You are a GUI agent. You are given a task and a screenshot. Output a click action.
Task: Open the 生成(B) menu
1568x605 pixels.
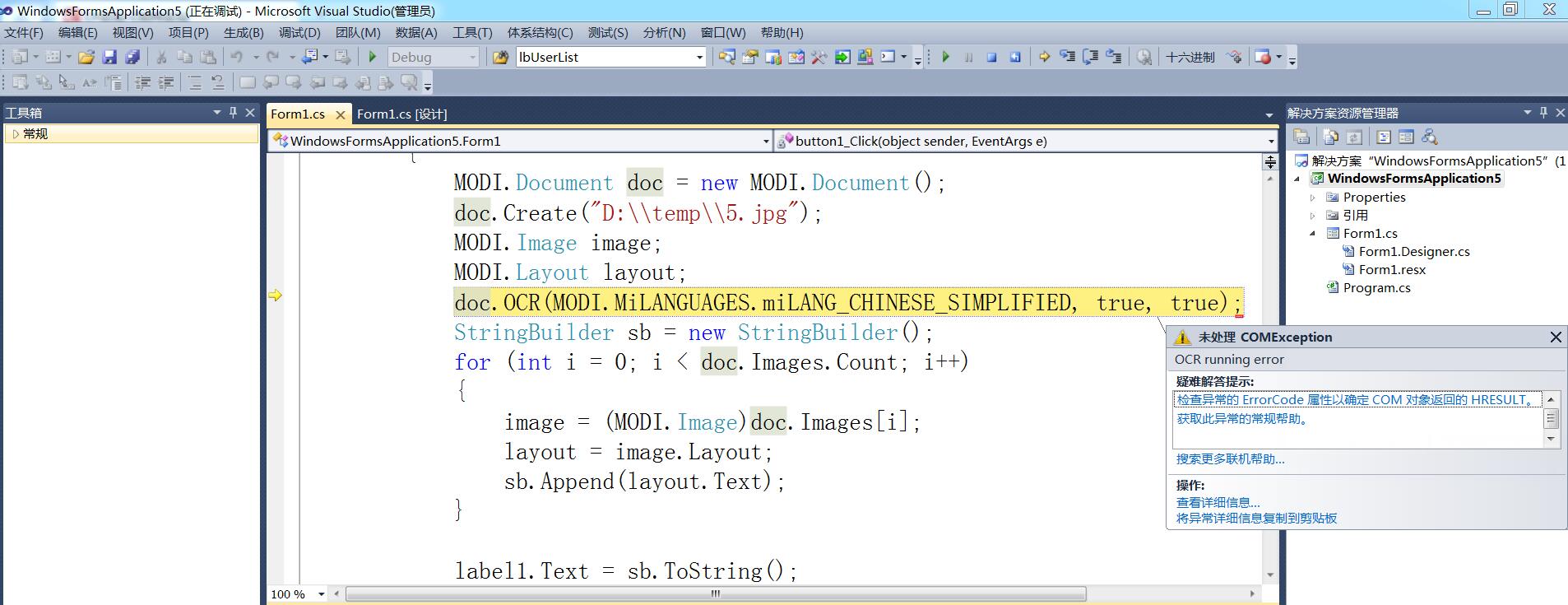point(244,33)
